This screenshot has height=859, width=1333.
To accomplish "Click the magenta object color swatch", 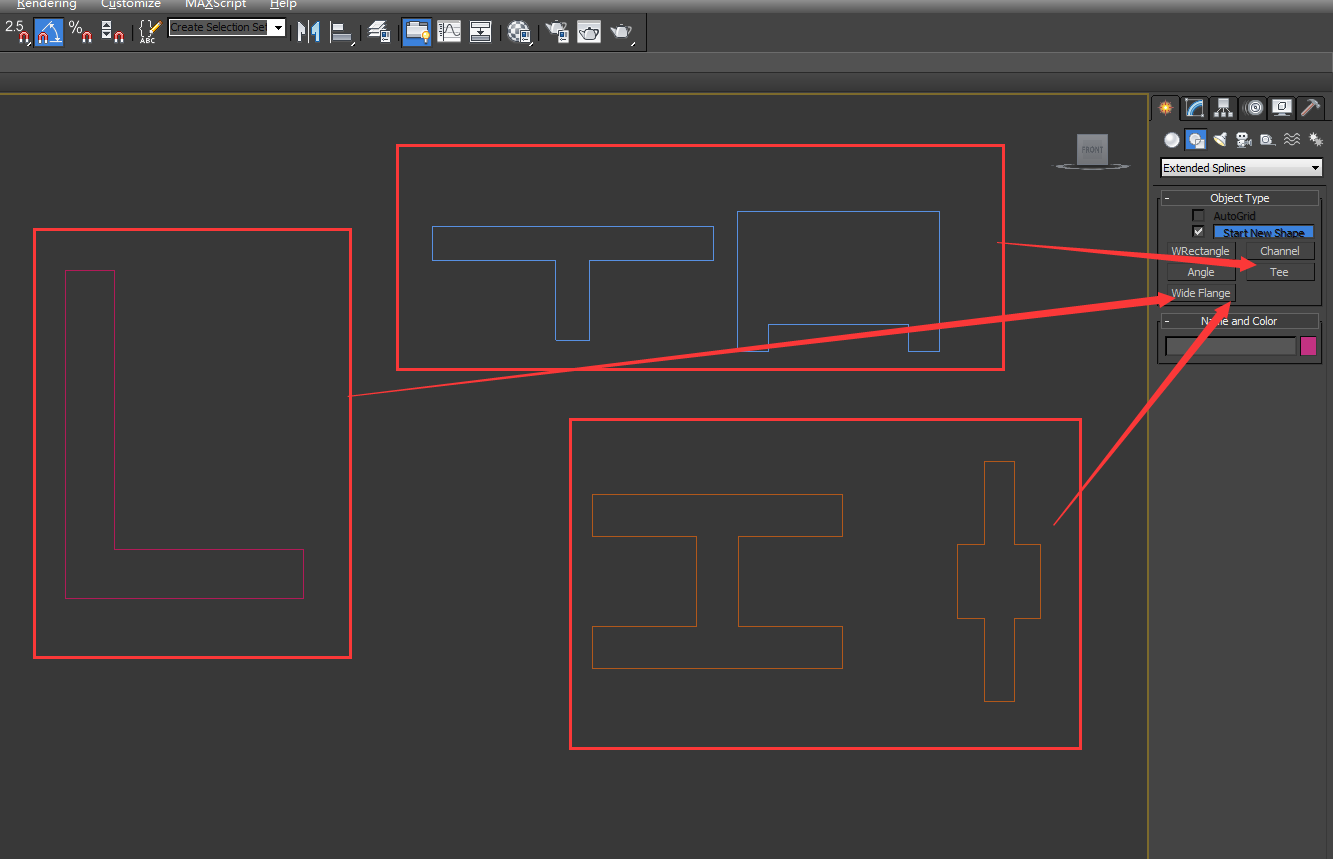I will tap(1308, 346).
